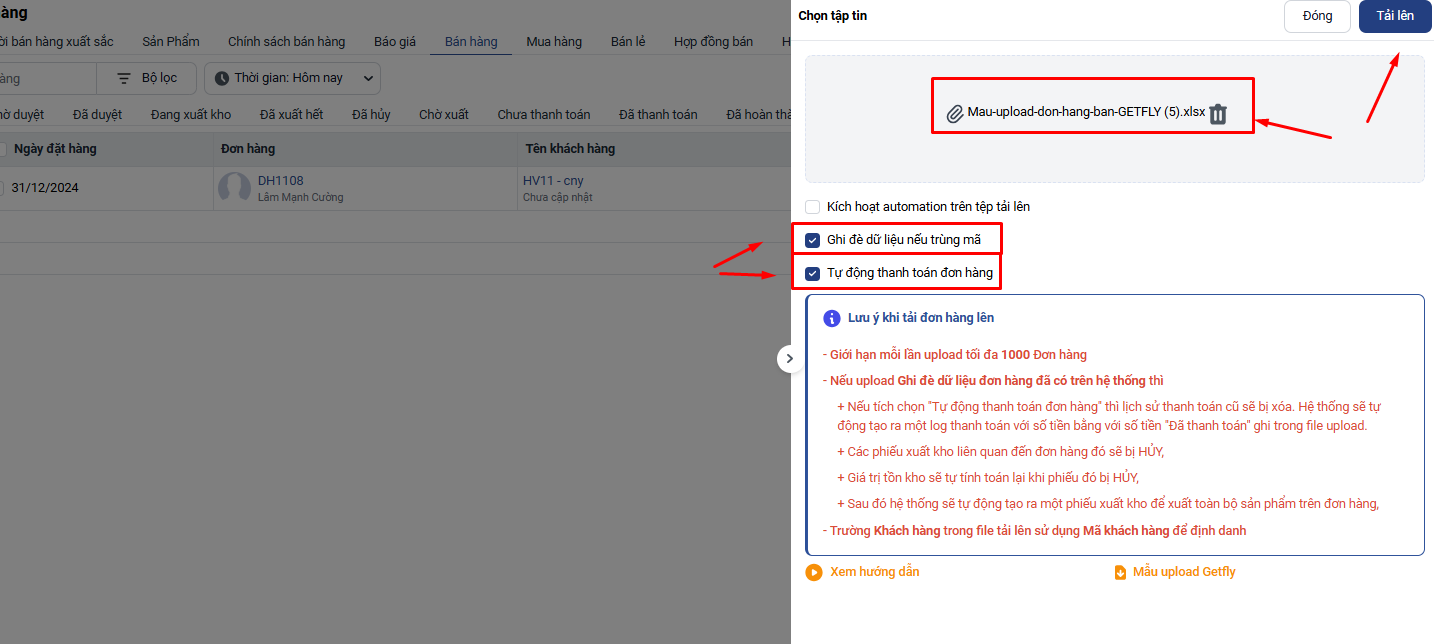Filter orders by Đã thanh toán status
1434x644 pixels.
658,115
